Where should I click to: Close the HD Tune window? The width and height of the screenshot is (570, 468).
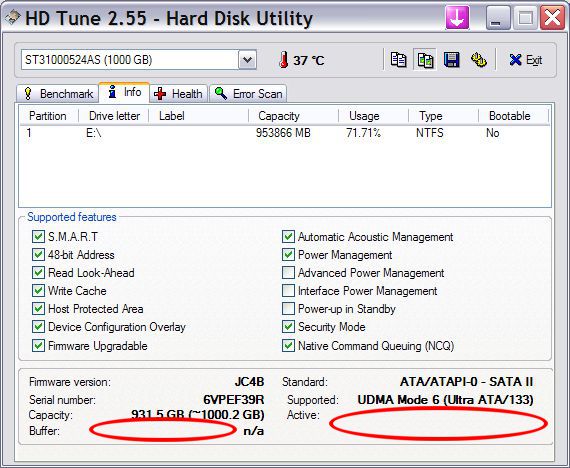coord(552,18)
